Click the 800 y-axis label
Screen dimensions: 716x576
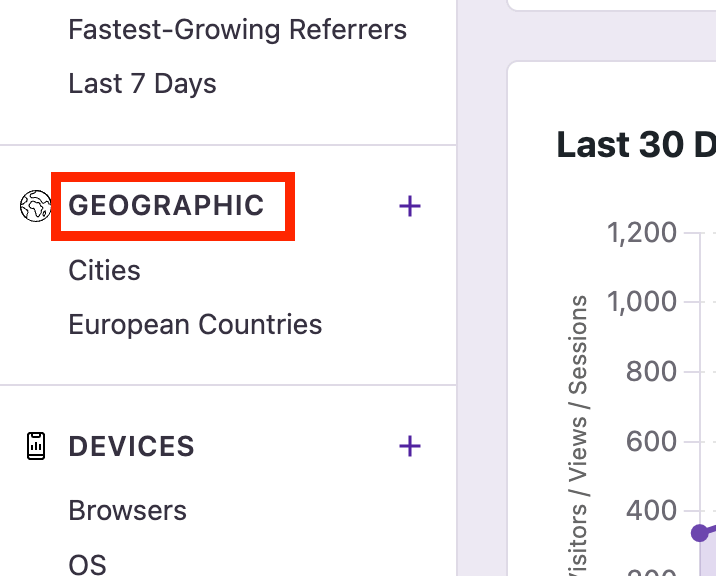tap(651, 372)
